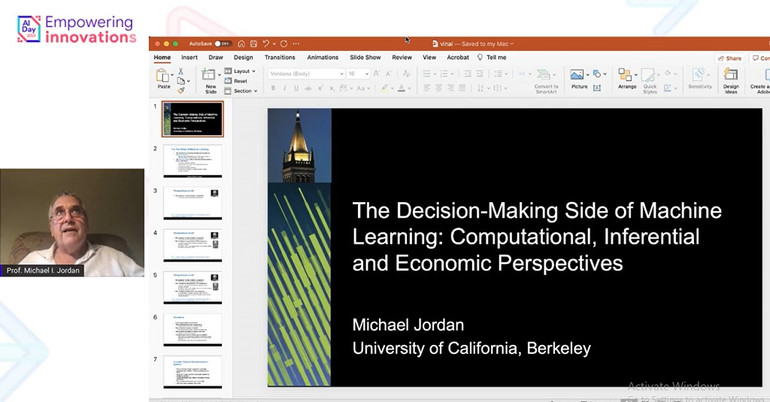The image size is (770, 402).
Task: Open the Picture insert tool
Action: pyautogui.click(x=578, y=78)
